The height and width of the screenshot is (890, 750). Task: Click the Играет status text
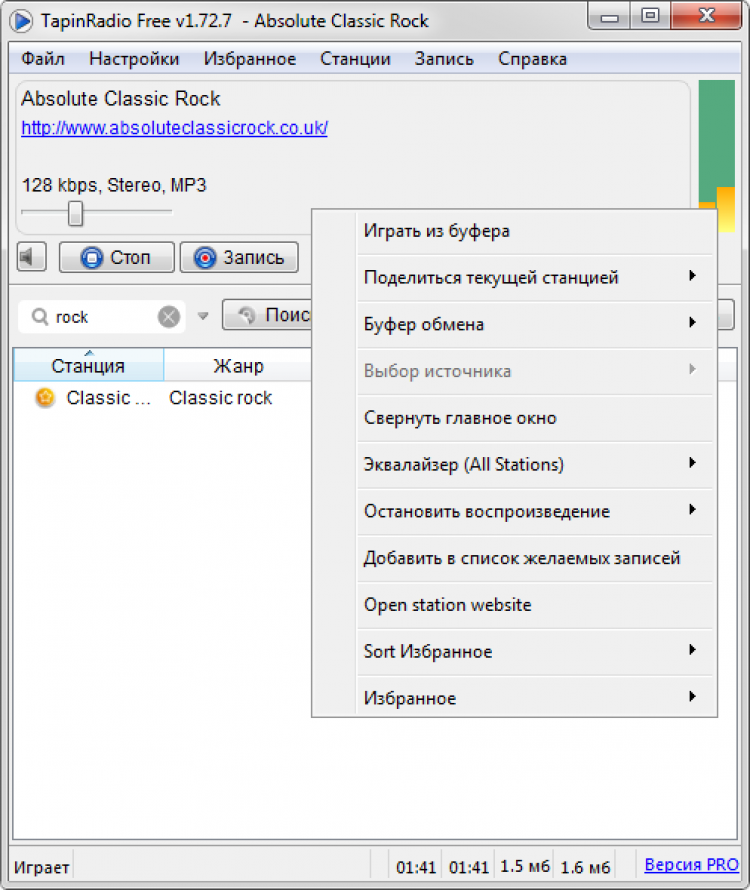(x=41, y=867)
